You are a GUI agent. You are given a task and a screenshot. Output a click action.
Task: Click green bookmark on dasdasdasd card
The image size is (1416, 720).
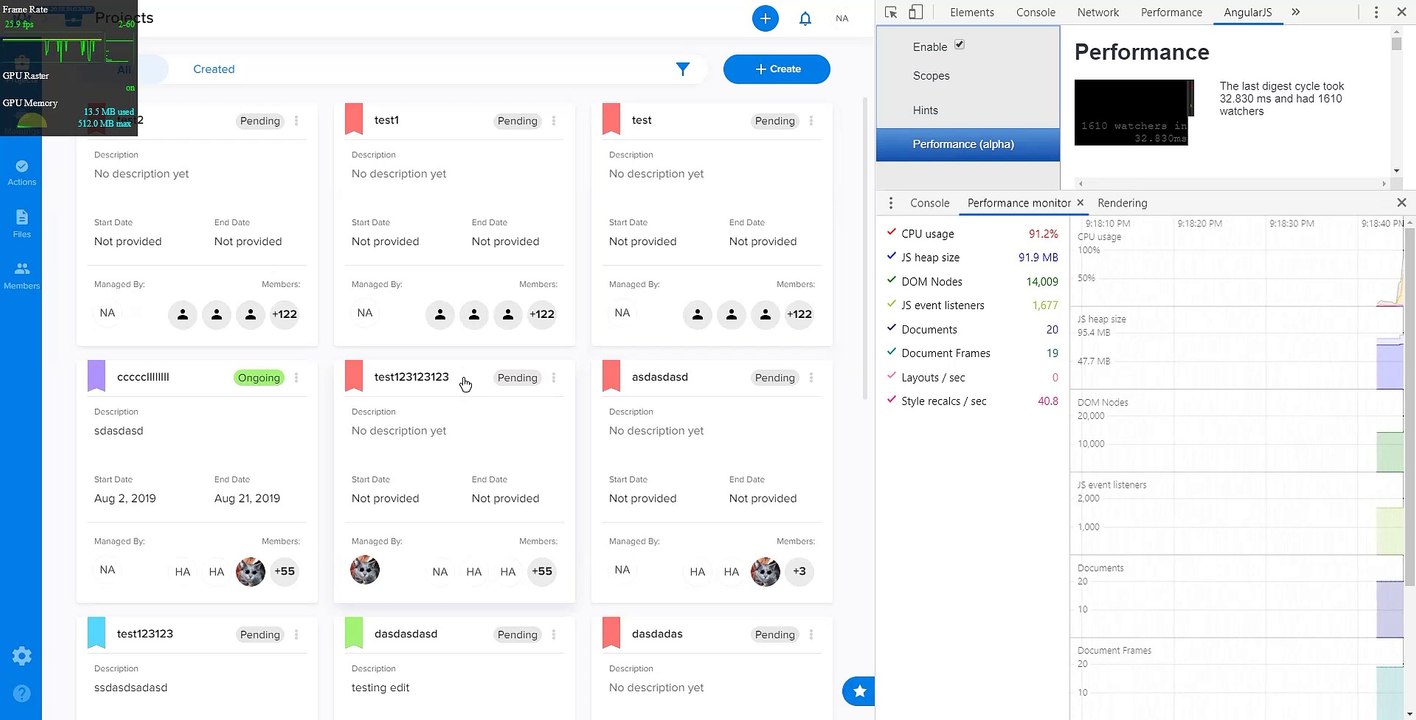[x=353, y=633]
